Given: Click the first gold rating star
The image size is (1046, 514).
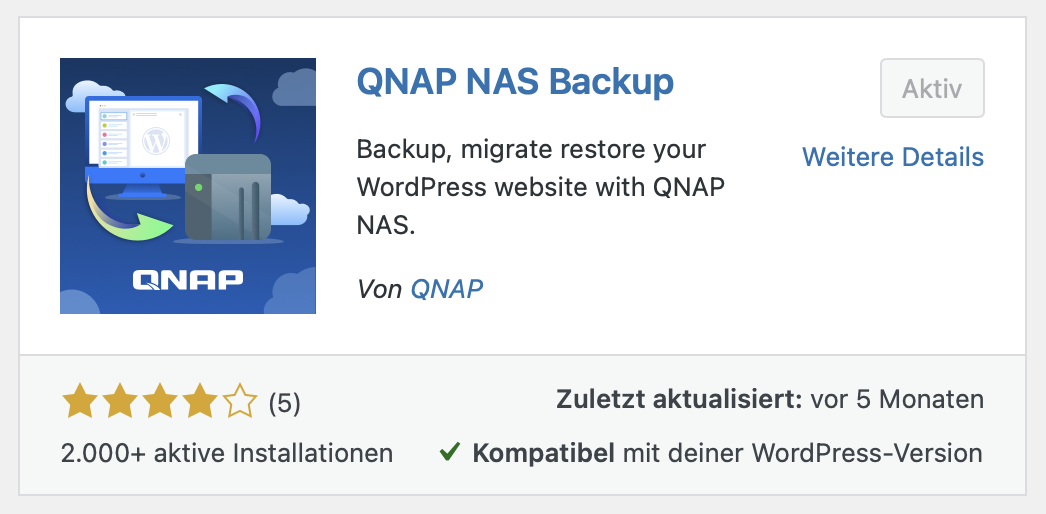Looking at the screenshot, I should tap(79, 403).
